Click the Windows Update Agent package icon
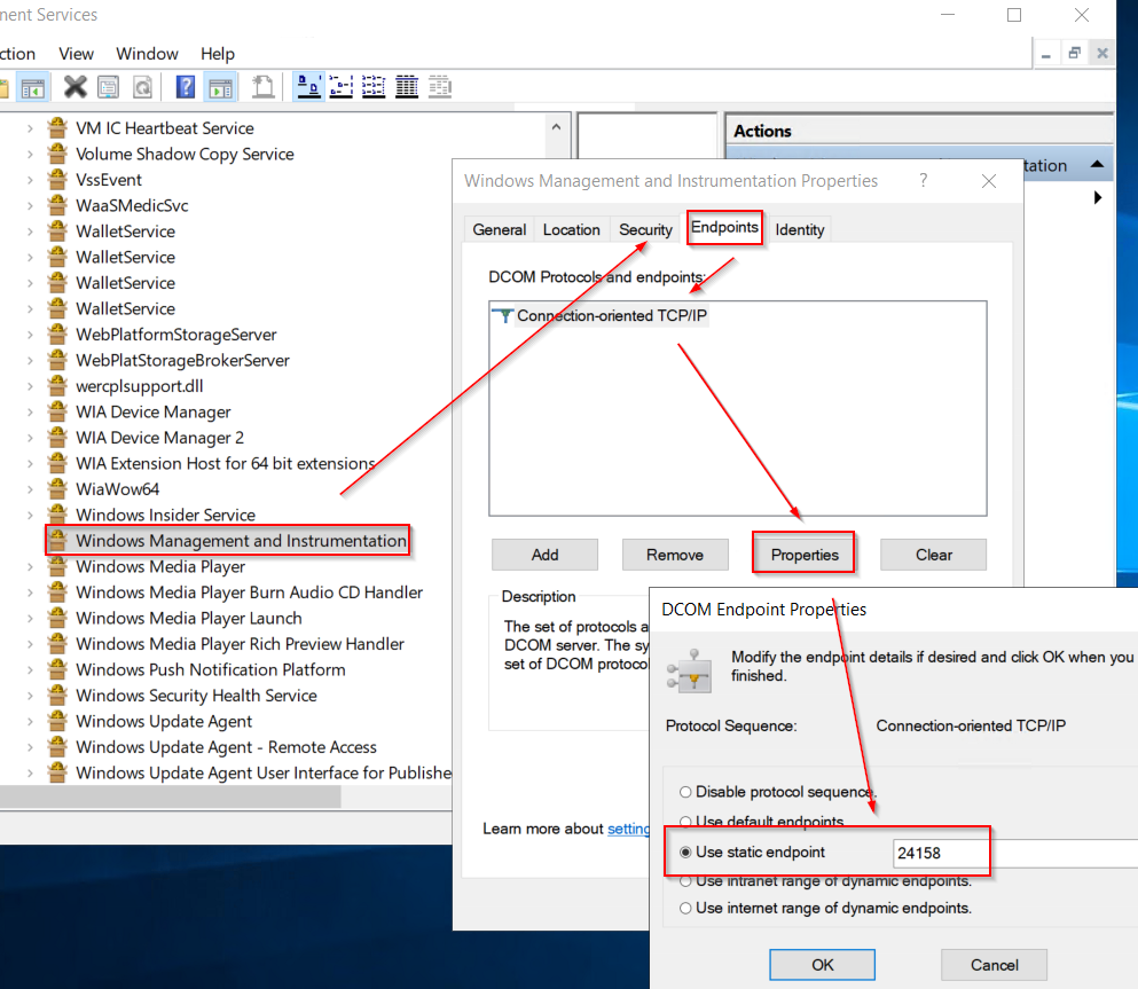Viewport: 1138px width, 989px height. [x=57, y=721]
